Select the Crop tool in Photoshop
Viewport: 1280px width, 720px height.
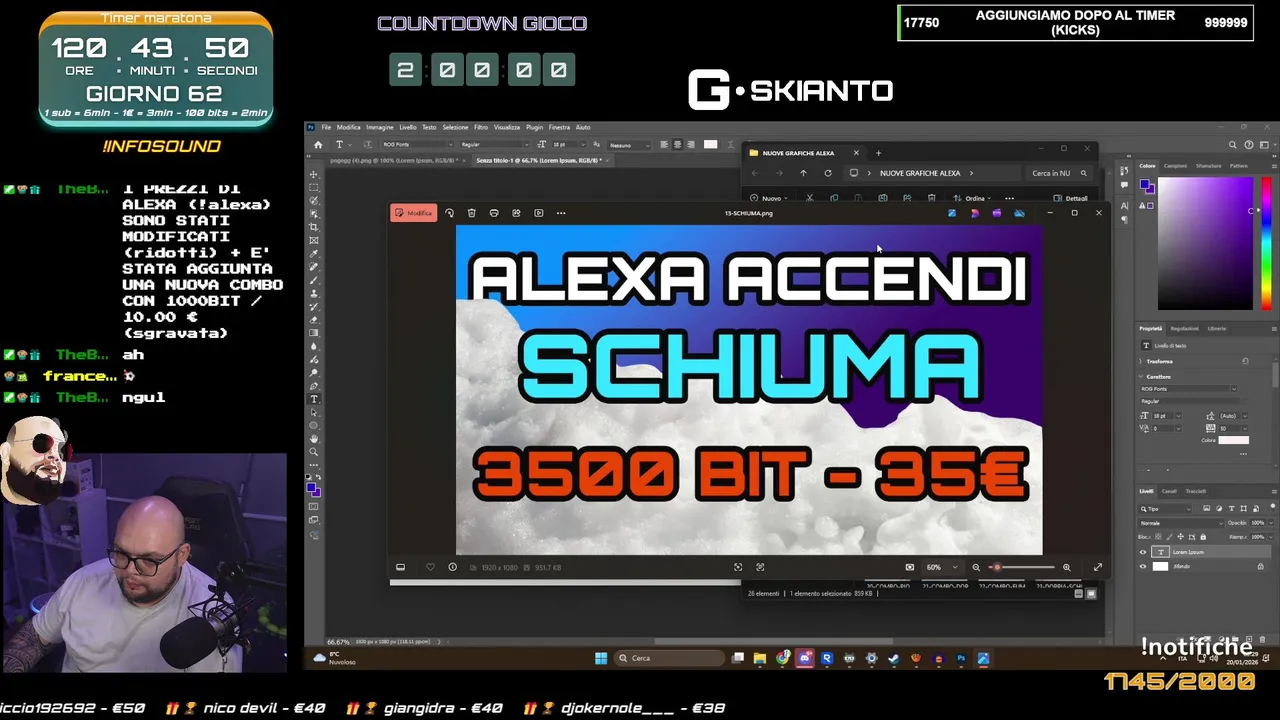(x=314, y=227)
